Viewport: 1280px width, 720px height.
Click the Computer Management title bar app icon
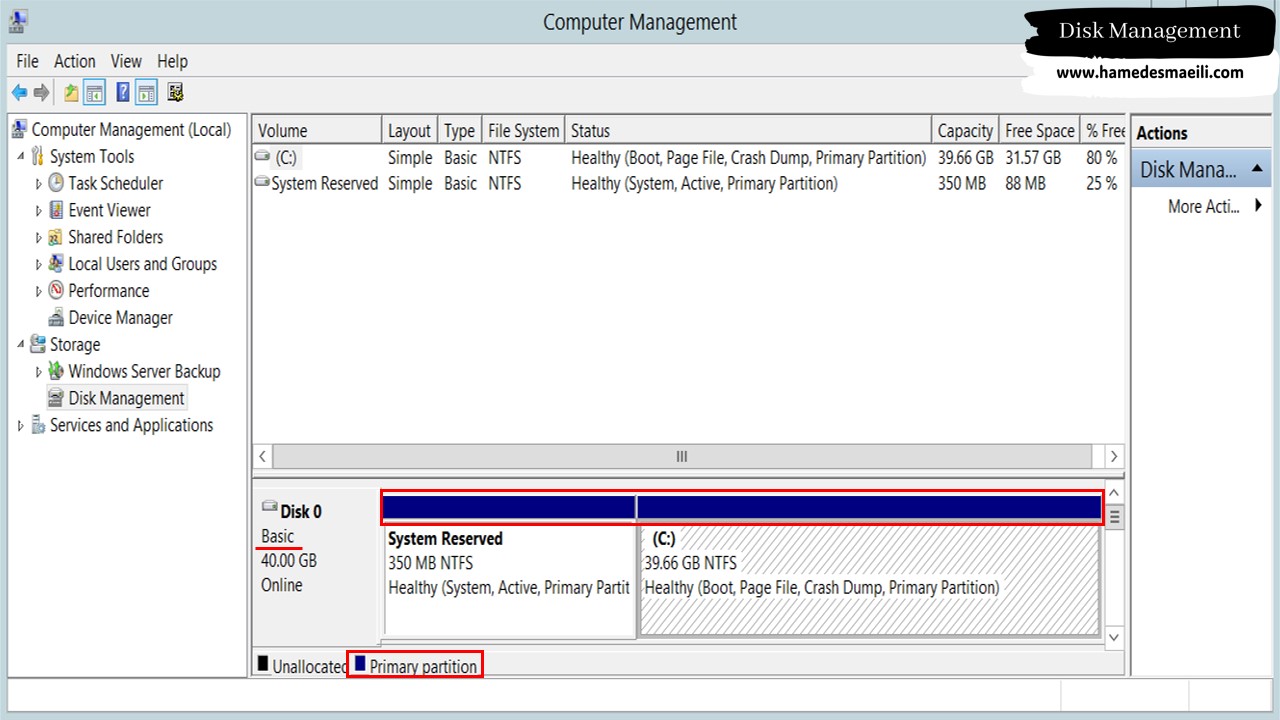pyautogui.click(x=18, y=20)
